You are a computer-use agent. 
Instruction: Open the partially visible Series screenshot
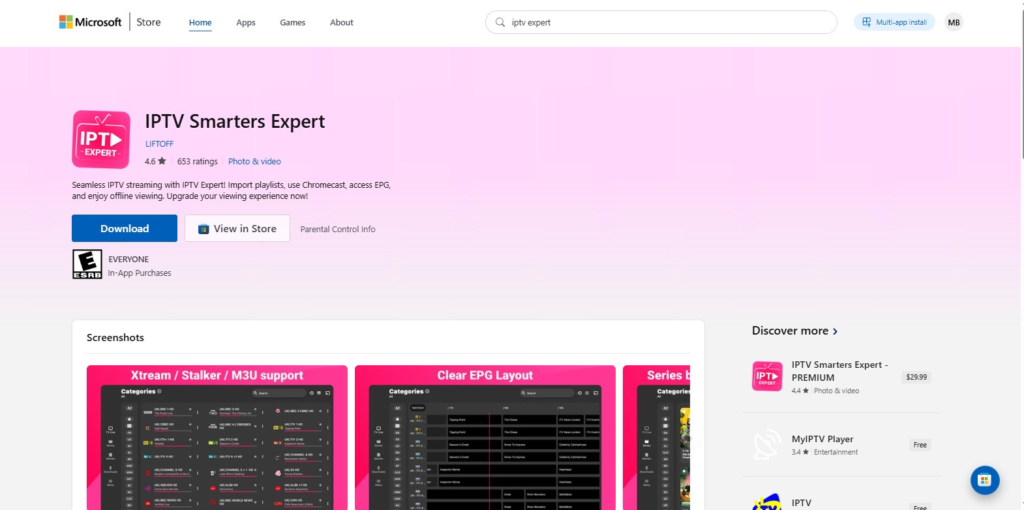tap(656, 438)
